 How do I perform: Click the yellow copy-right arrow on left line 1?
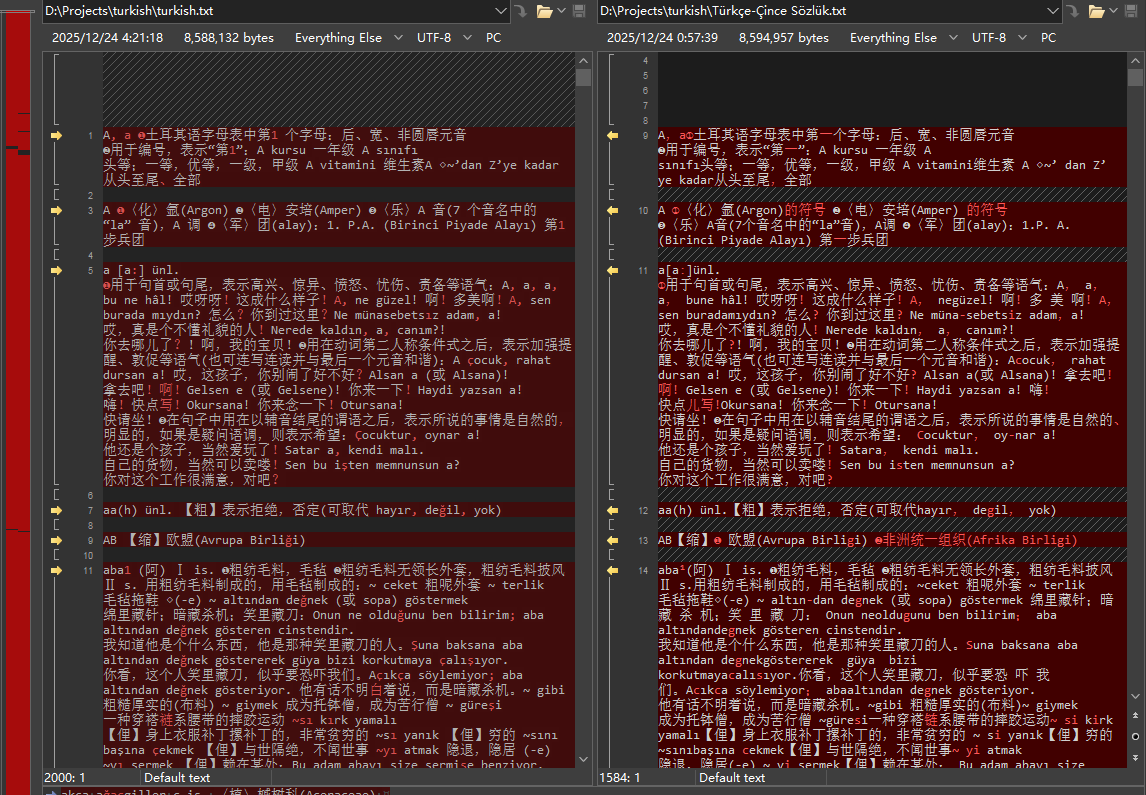(x=57, y=135)
